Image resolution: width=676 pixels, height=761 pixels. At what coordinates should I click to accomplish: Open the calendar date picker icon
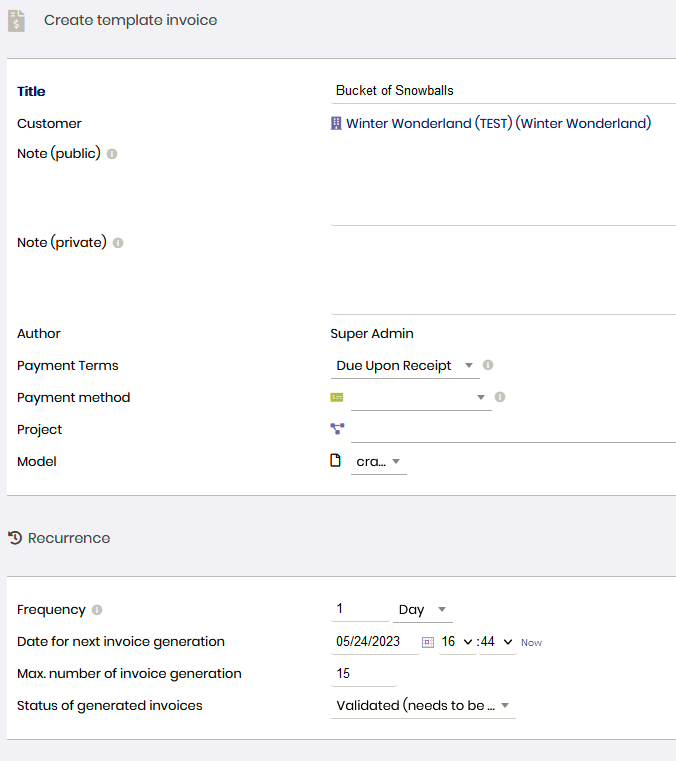point(428,642)
